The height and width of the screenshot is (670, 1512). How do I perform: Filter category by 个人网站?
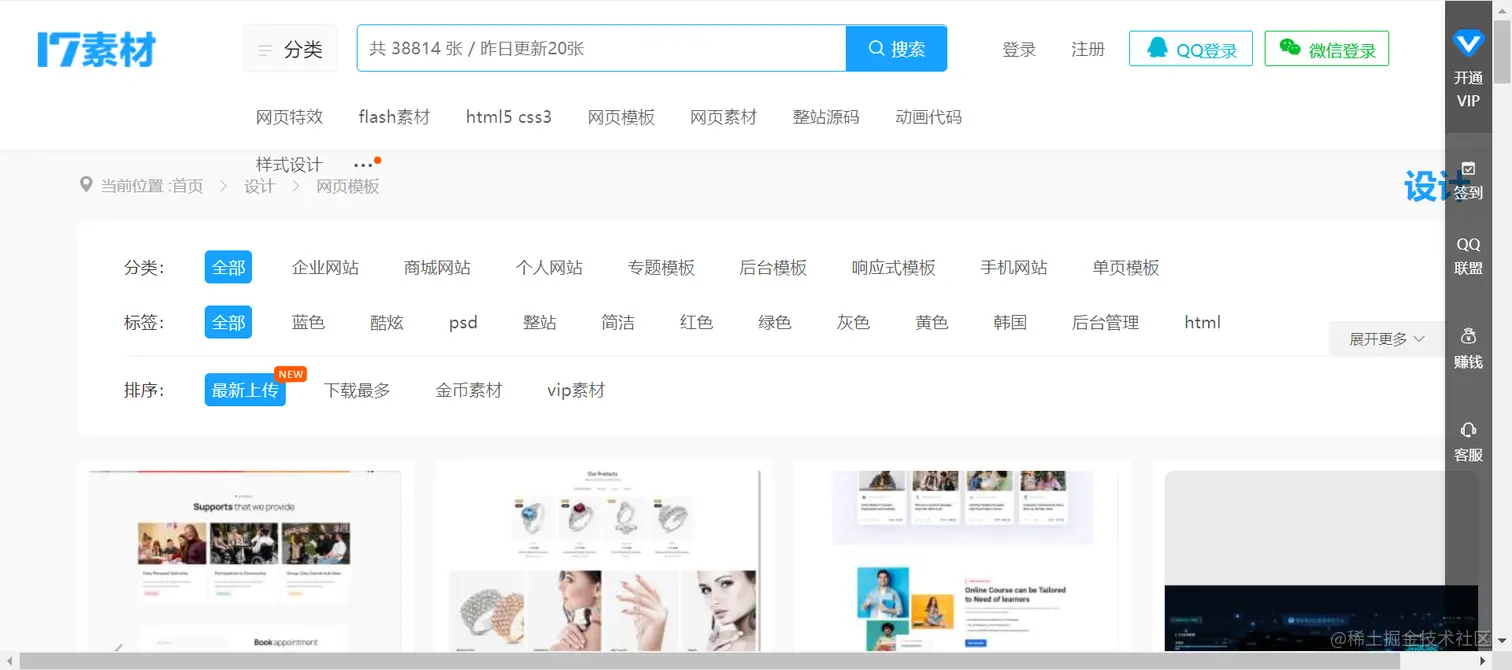[549, 268]
